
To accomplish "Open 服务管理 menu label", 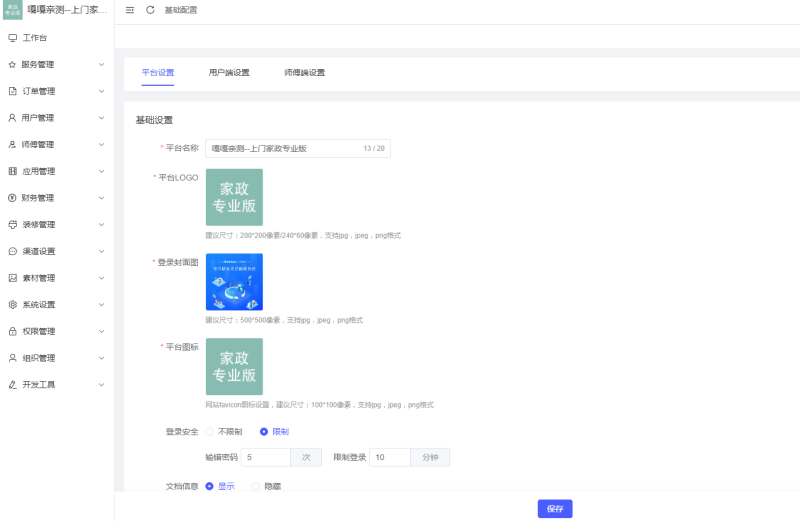I will [x=38, y=64].
